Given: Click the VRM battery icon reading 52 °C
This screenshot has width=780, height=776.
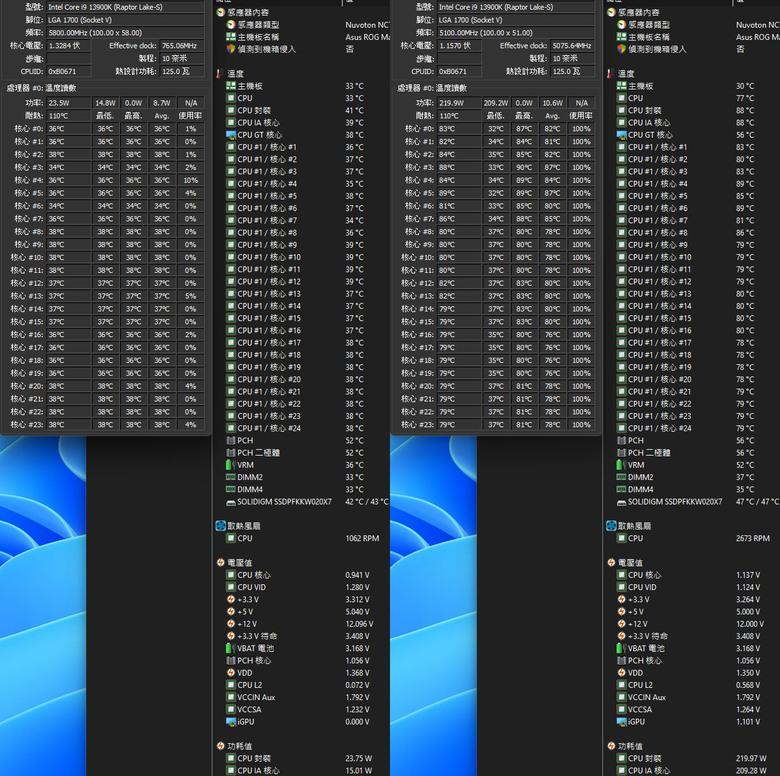Looking at the screenshot, I should [x=621, y=465].
